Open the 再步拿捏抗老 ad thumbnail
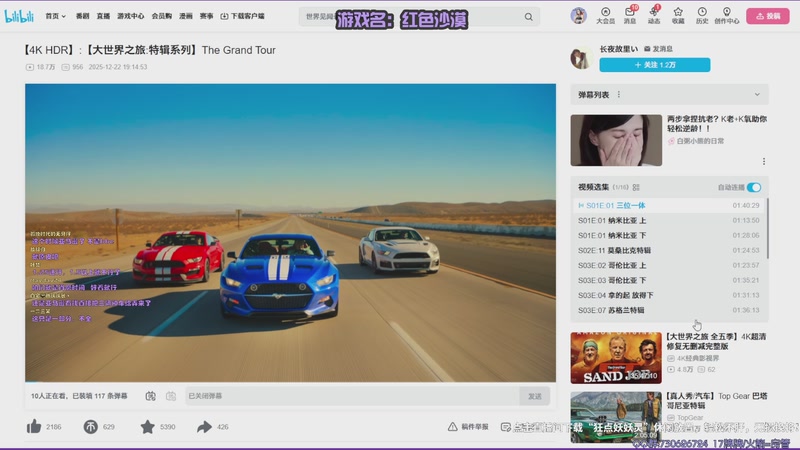This screenshot has width=800, height=450. 616,140
